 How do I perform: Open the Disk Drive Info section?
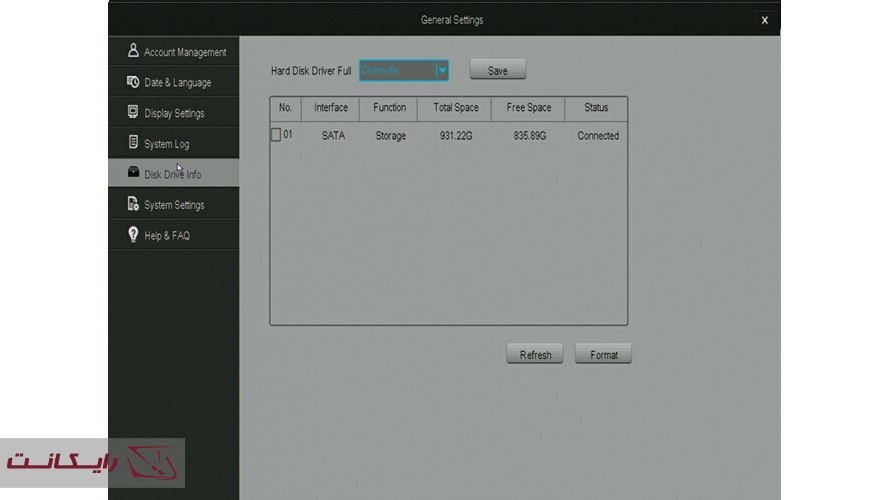point(172,174)
